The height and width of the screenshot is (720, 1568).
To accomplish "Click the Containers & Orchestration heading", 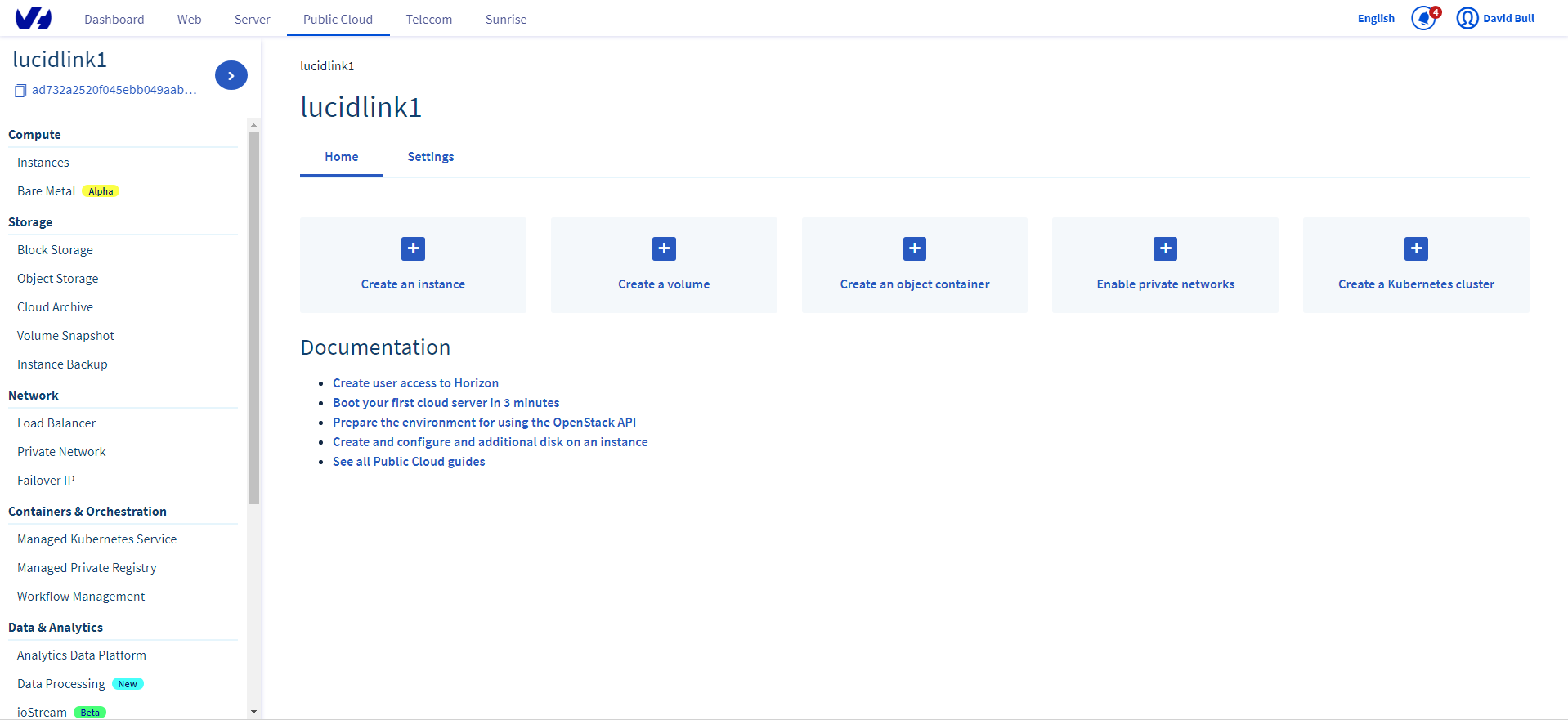I will pyautogui.click(x=87, y=512).
